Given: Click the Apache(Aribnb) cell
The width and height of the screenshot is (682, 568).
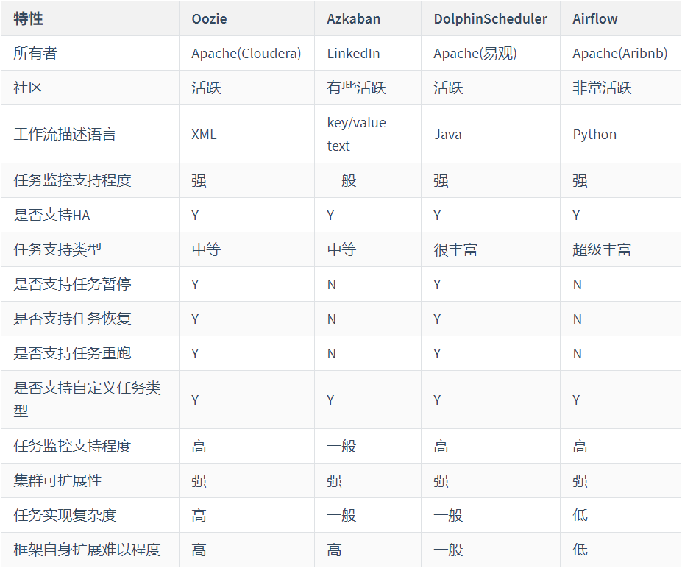Looking at the screenshot, I should click(x=620, y=53).
